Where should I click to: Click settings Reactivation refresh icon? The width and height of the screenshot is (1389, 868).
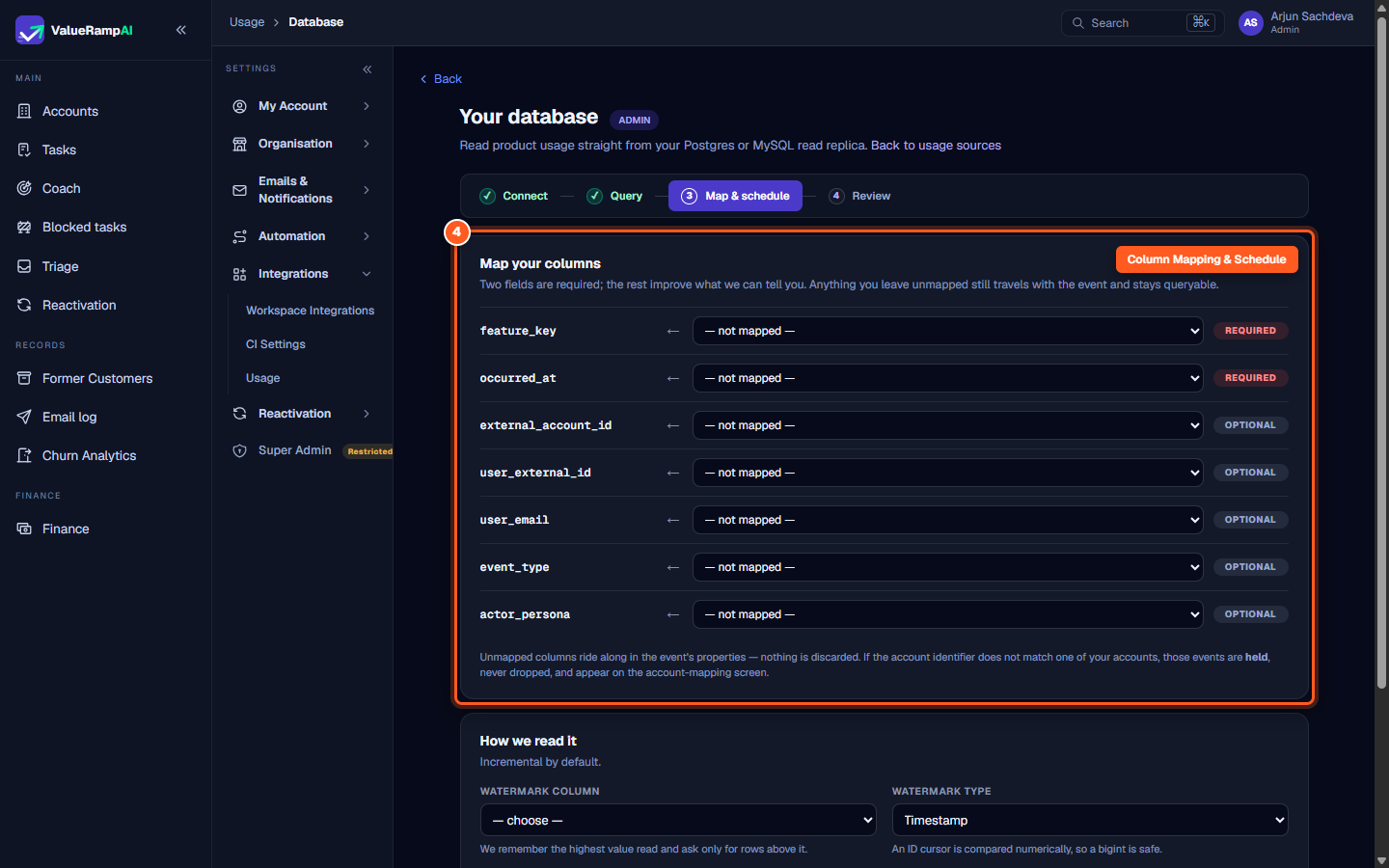[239, 414]
